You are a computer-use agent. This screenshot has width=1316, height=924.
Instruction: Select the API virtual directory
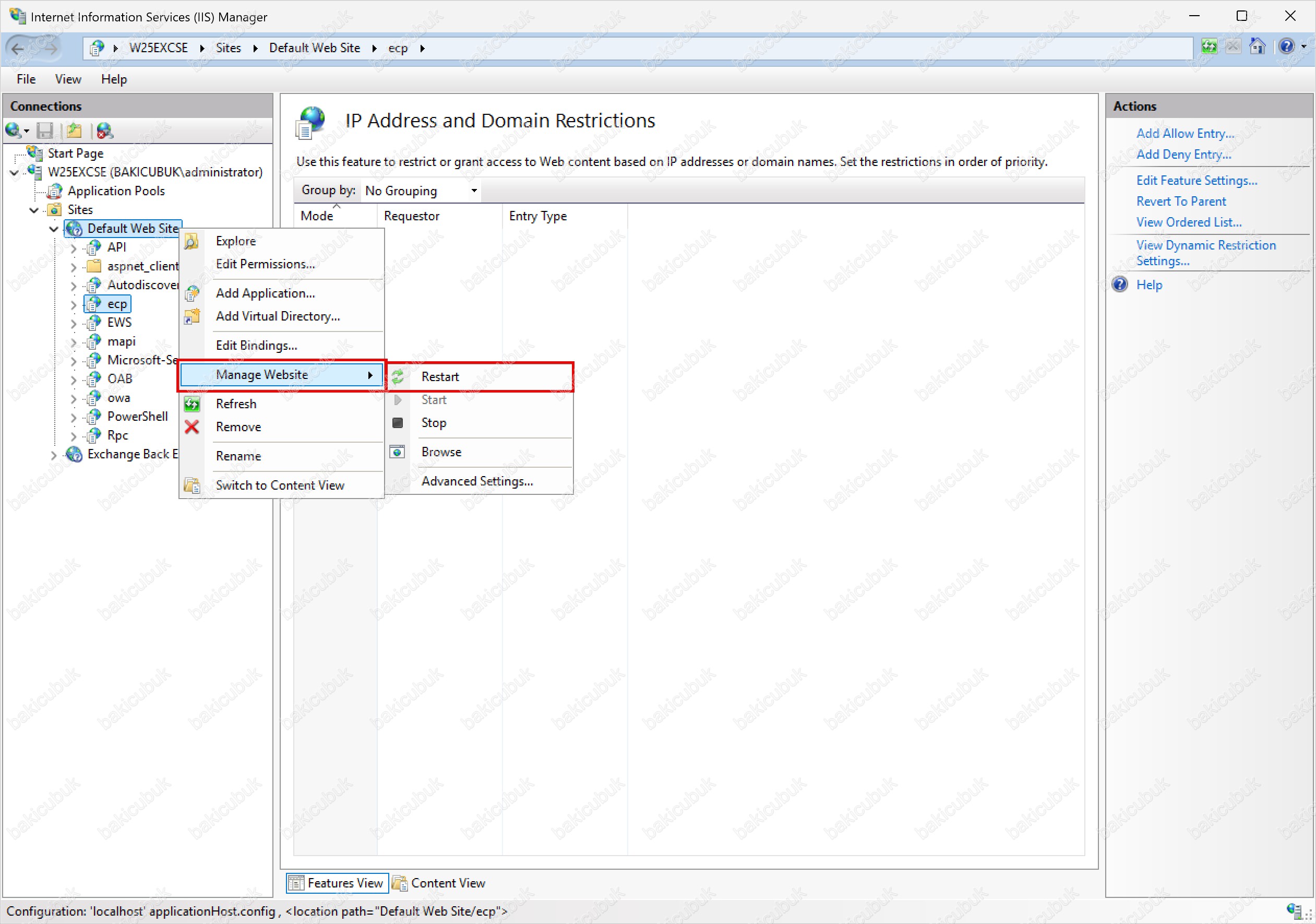[x=116, y=247]
